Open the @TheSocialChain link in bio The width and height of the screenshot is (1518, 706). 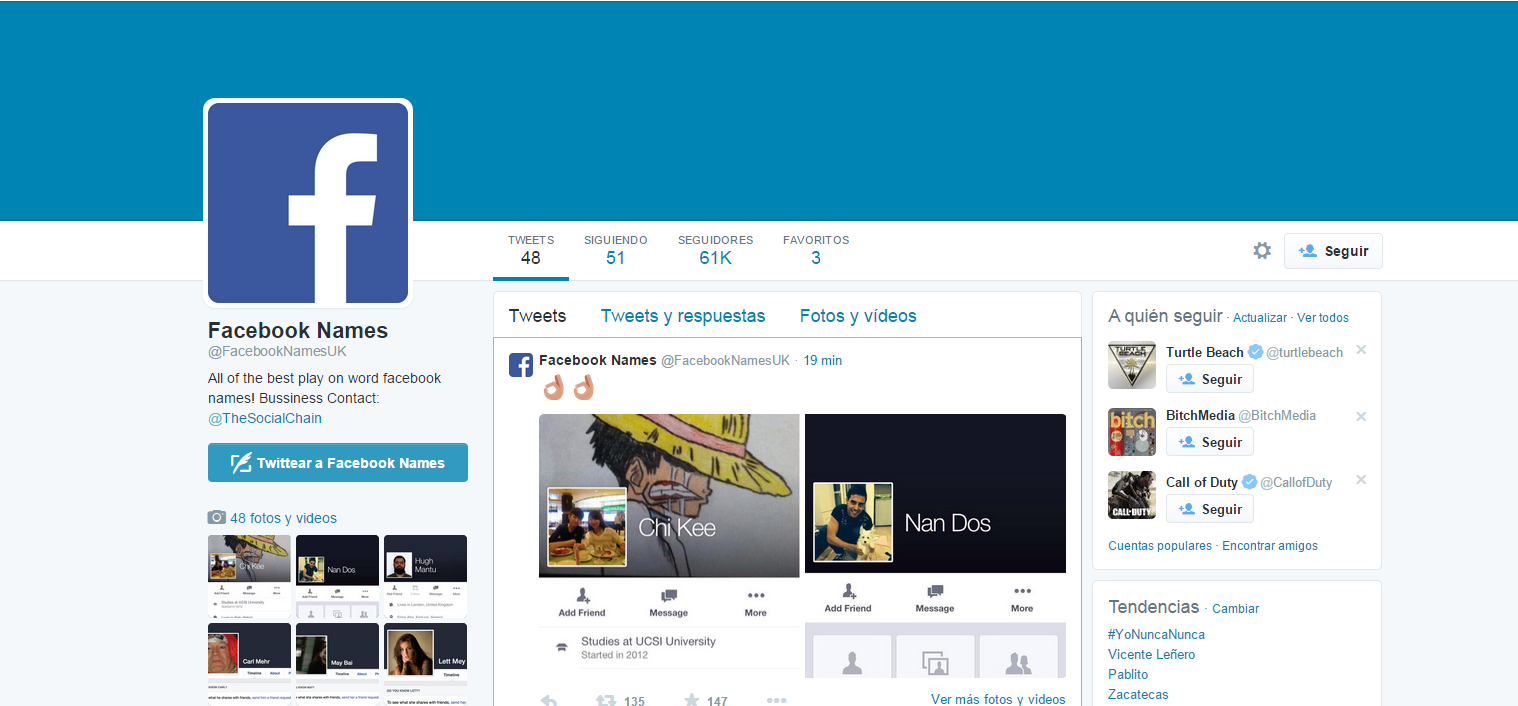(265, 418)
